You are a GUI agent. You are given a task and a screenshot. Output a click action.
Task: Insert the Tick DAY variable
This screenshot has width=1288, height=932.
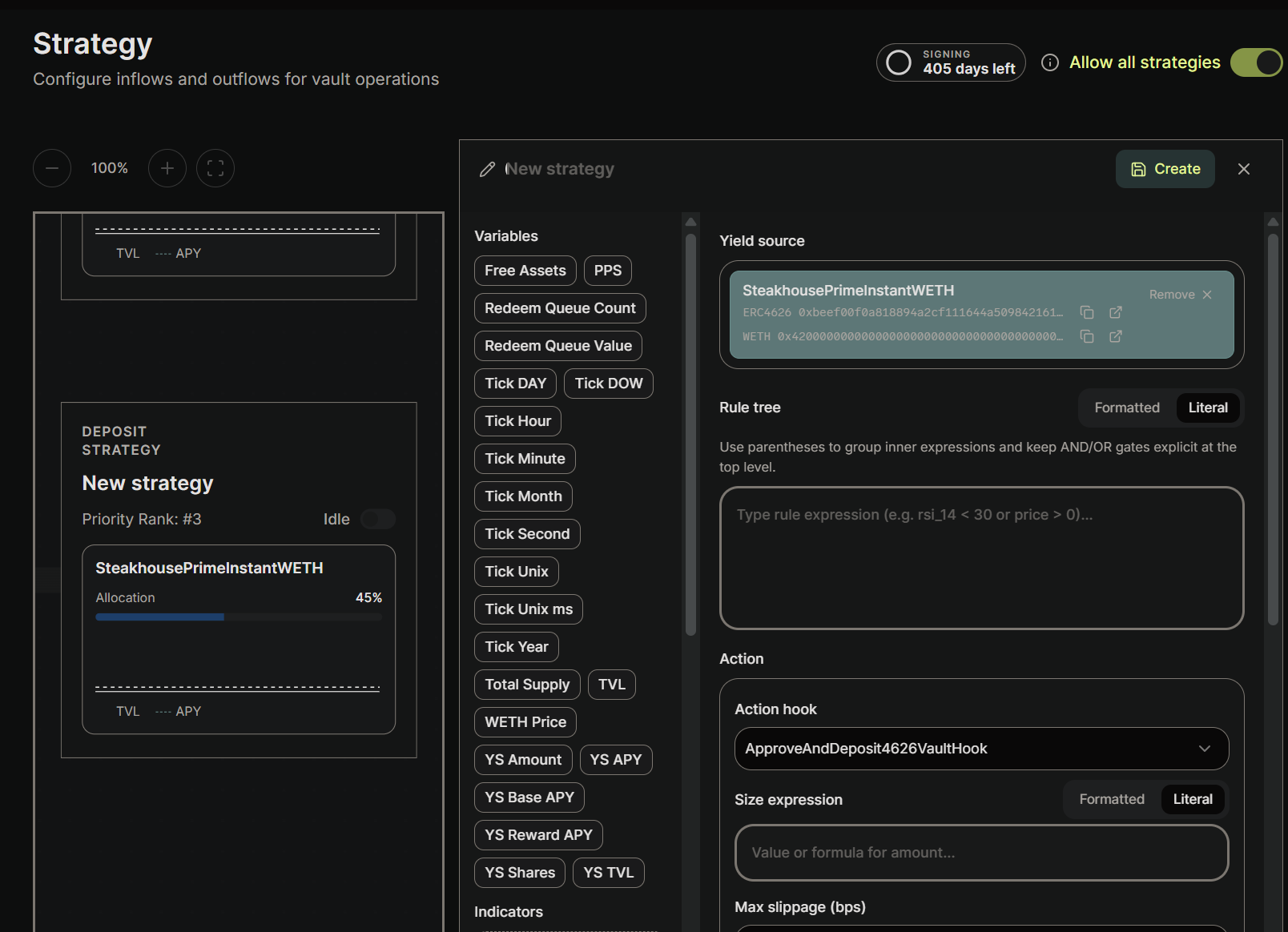[x=515, y=384]
